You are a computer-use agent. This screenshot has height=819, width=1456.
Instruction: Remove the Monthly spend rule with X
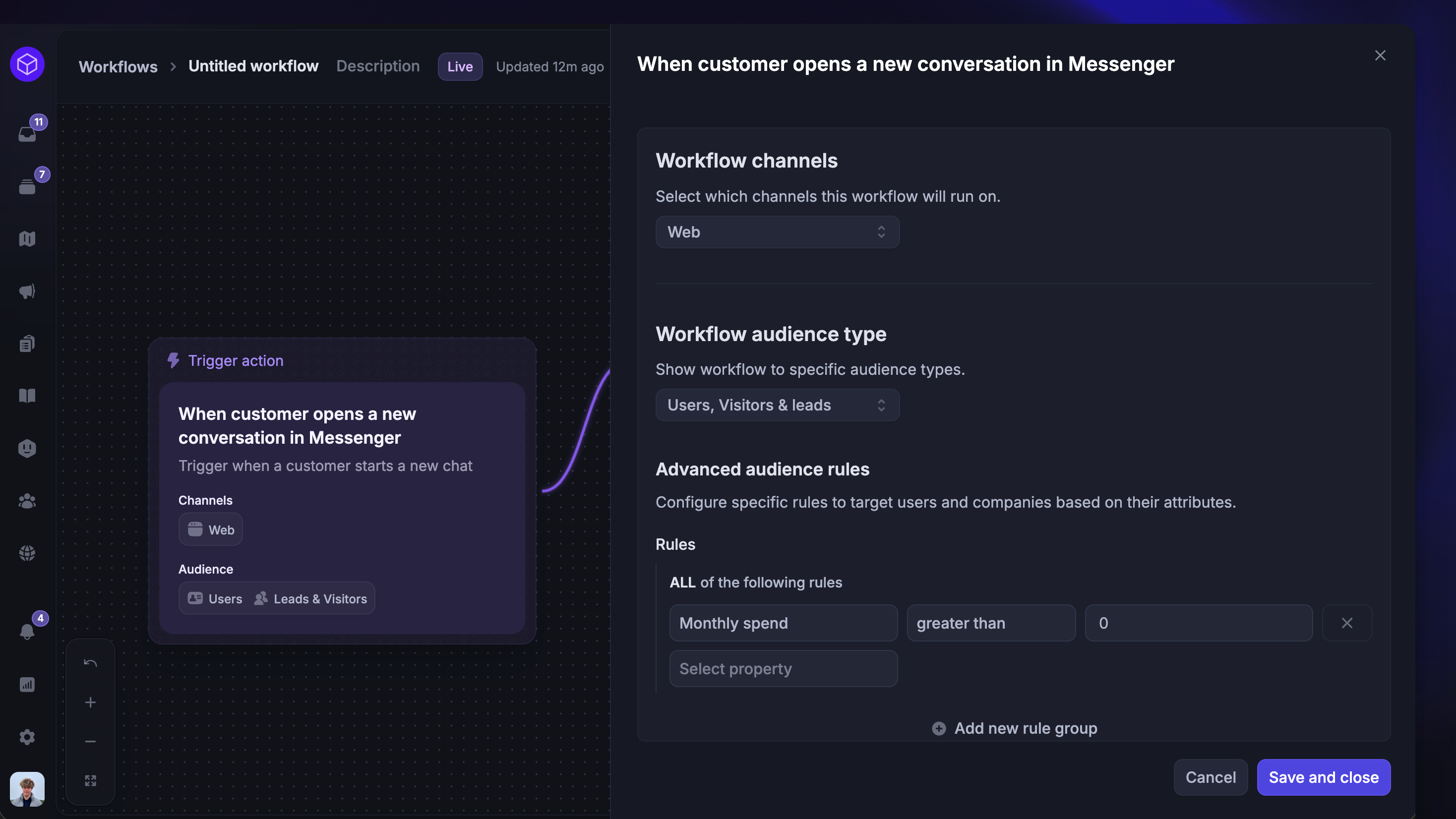point(1347,623)
